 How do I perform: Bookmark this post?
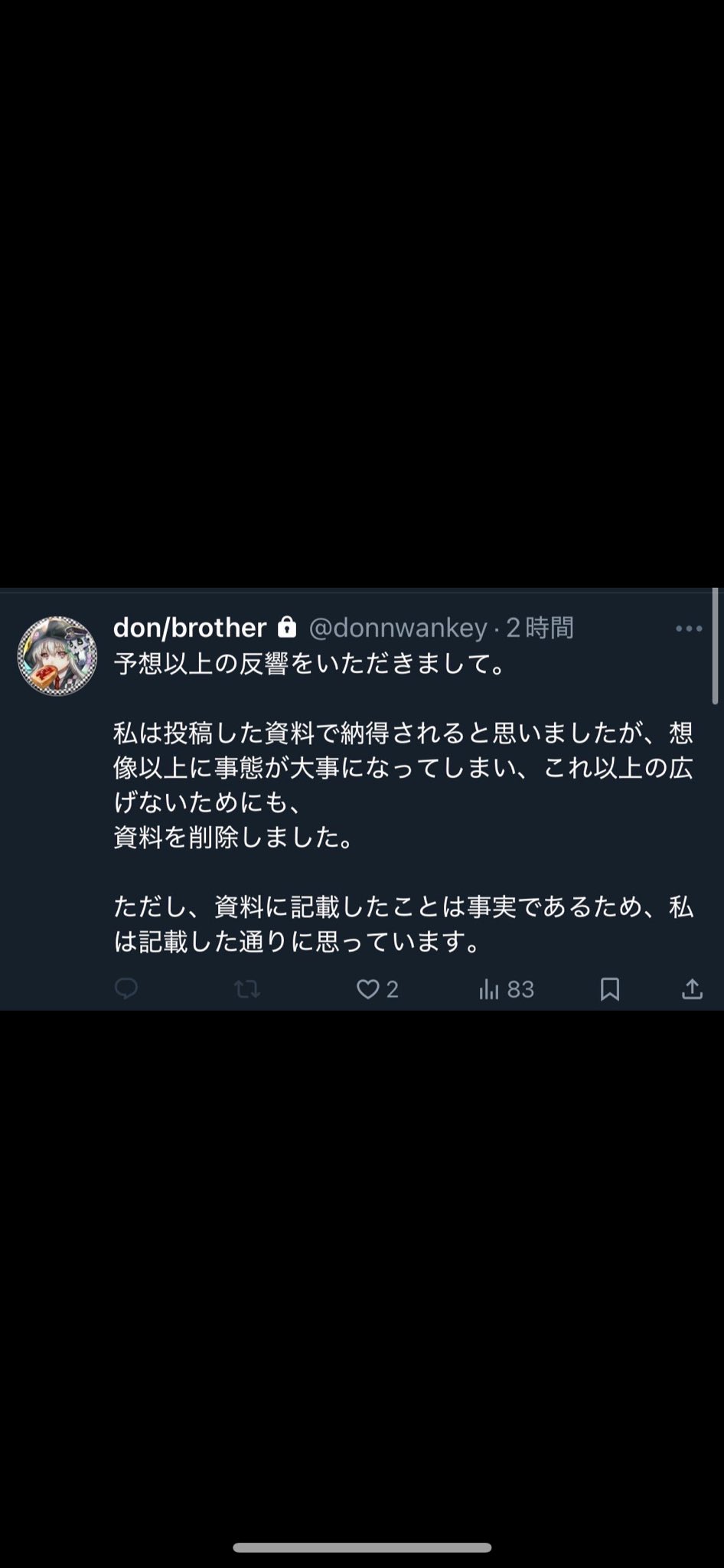(x=610, y=990)
